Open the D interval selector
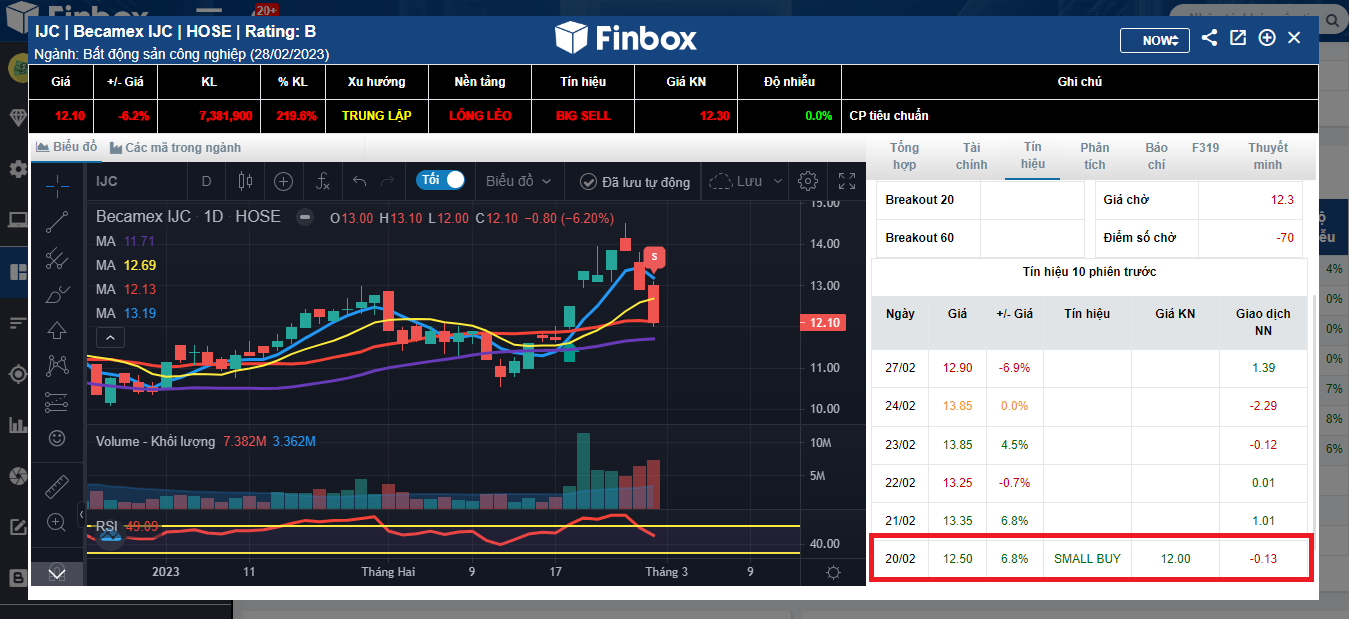This screenshot has width=1349, height=619. pyautogui.click(x=207, y=181)
